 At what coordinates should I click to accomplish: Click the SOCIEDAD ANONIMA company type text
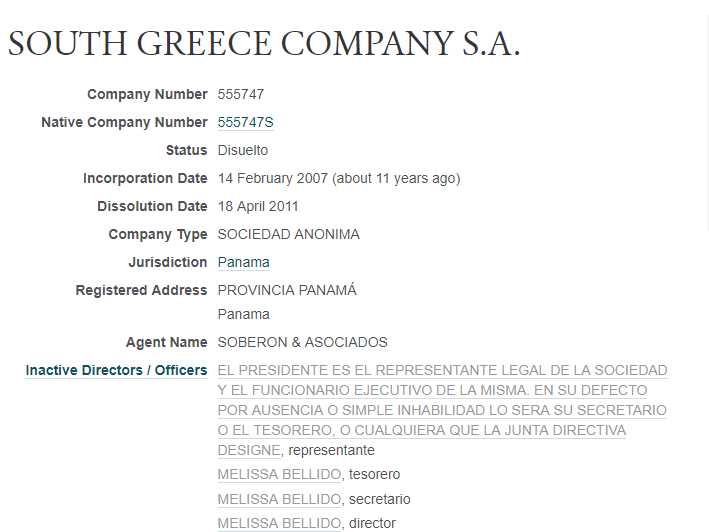(288, 235)
